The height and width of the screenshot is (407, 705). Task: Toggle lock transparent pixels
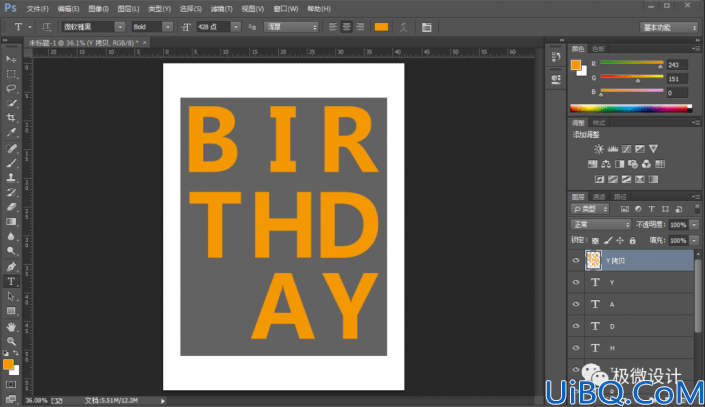coord(595,241)
